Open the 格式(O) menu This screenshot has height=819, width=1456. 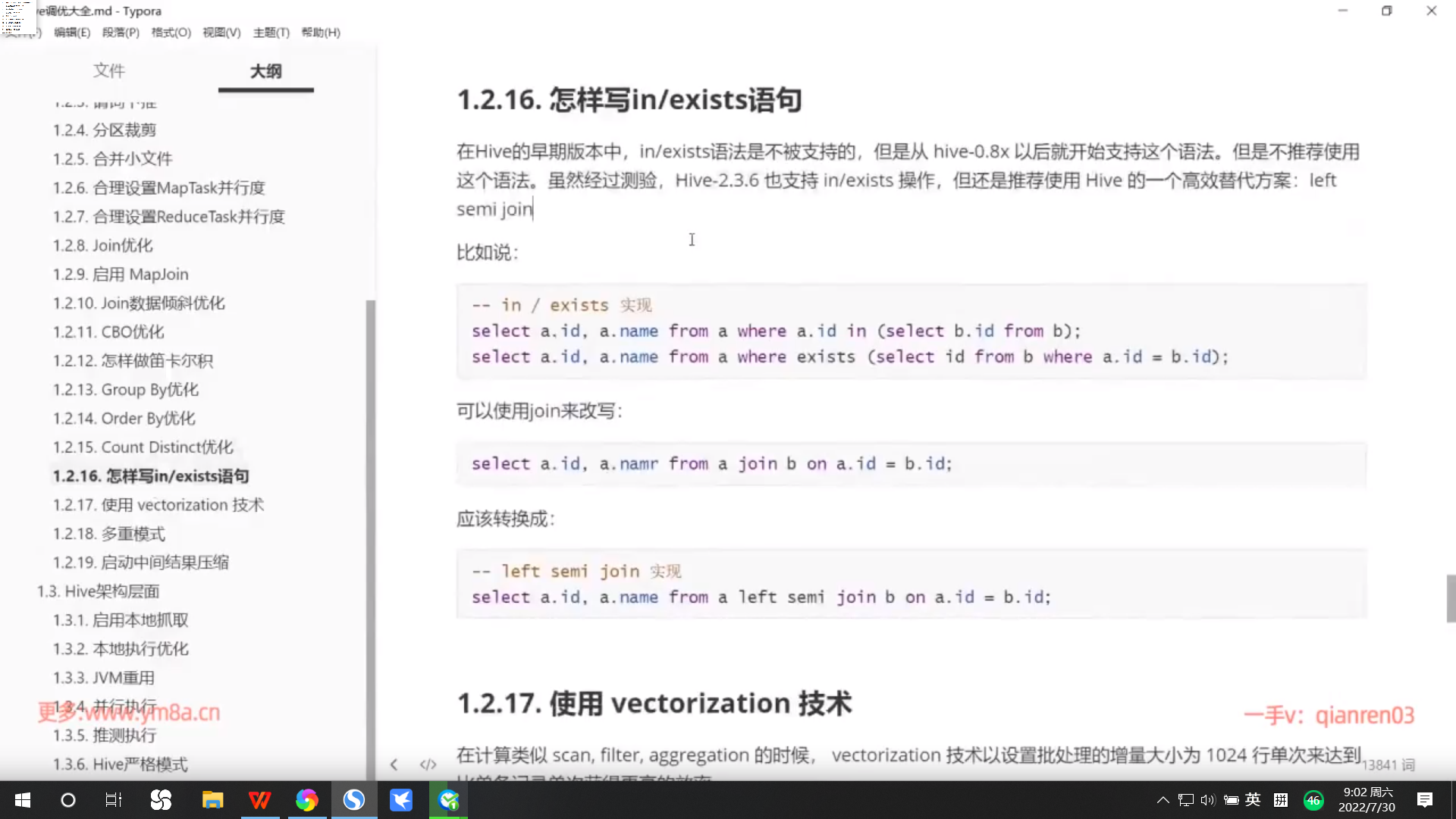tap(171, 33)
